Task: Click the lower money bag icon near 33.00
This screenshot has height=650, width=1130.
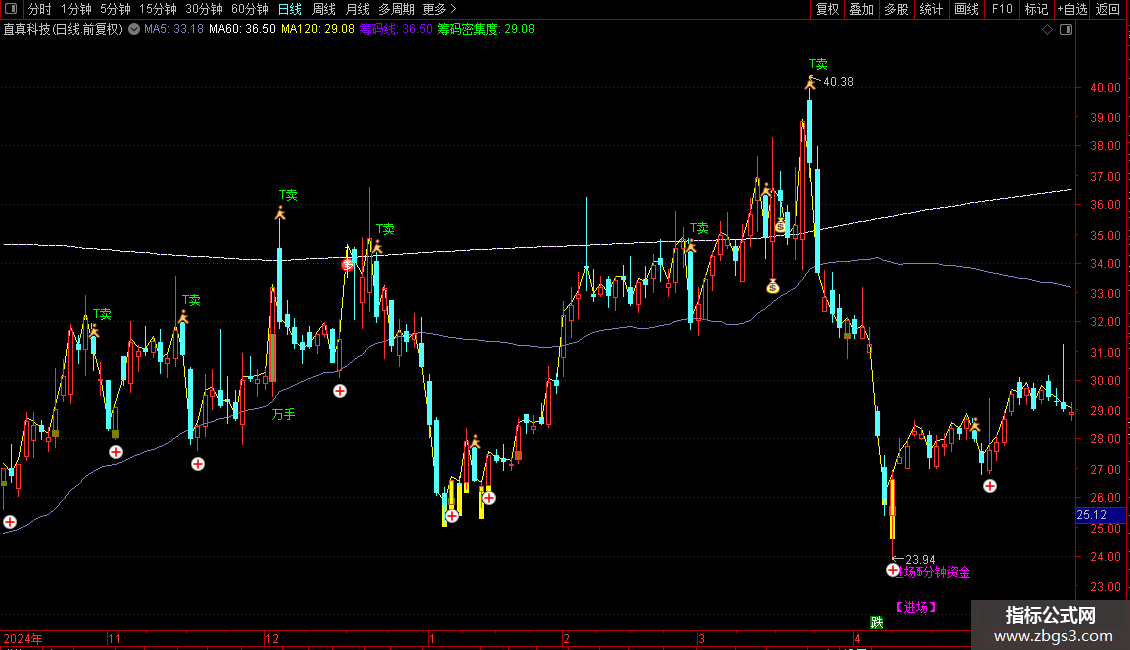Action: (x=773, y=287)
